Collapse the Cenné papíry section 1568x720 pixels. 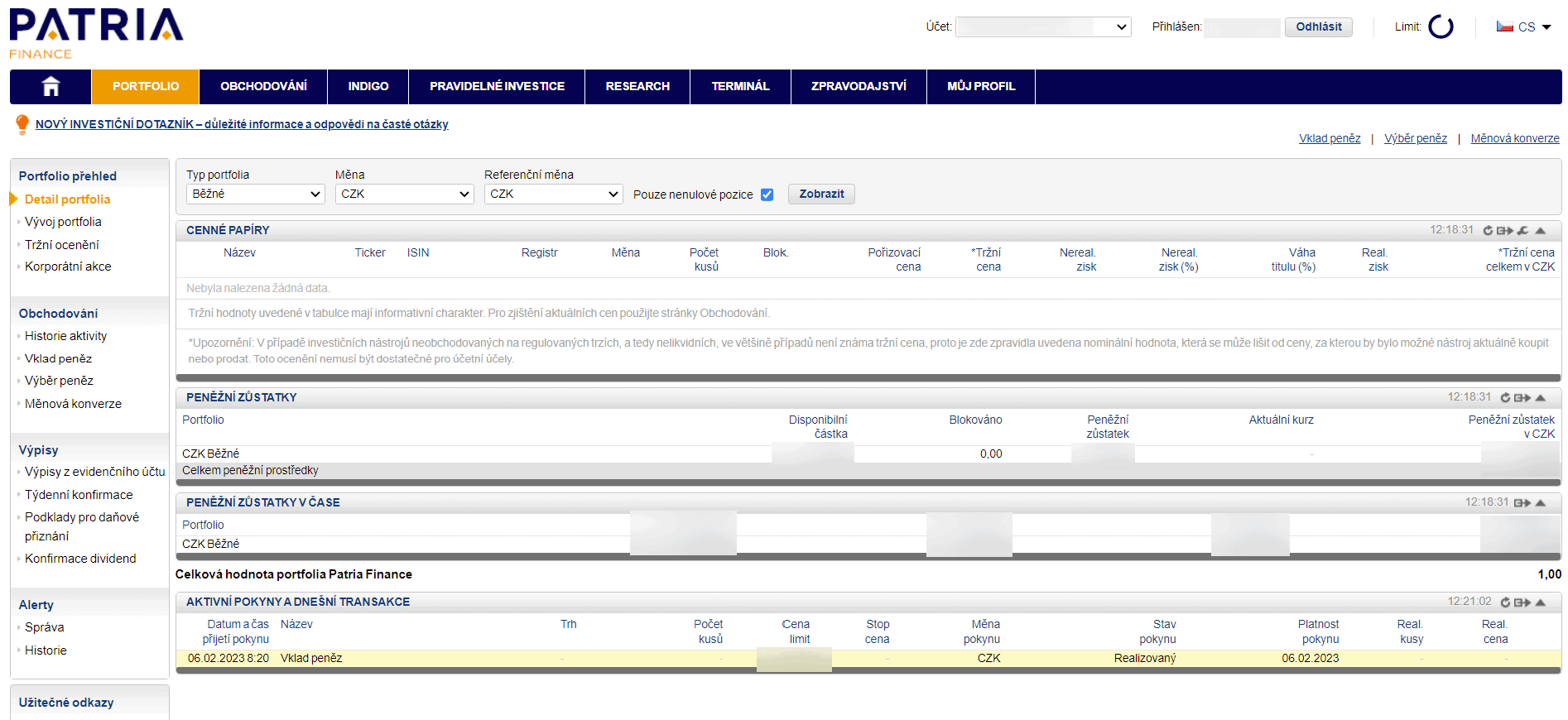click(1541, 231)
